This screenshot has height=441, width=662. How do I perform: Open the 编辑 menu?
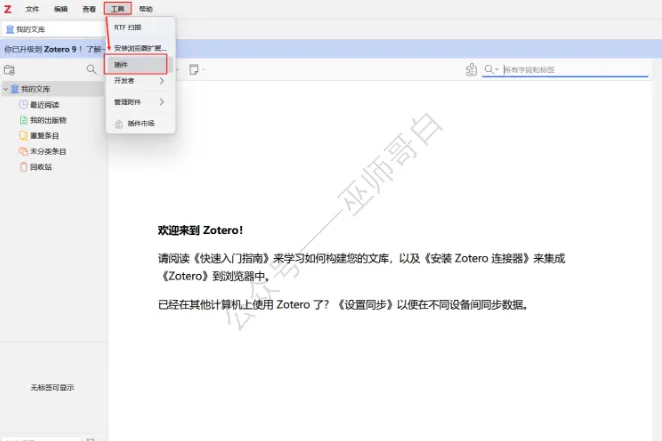tap(61, 9)
